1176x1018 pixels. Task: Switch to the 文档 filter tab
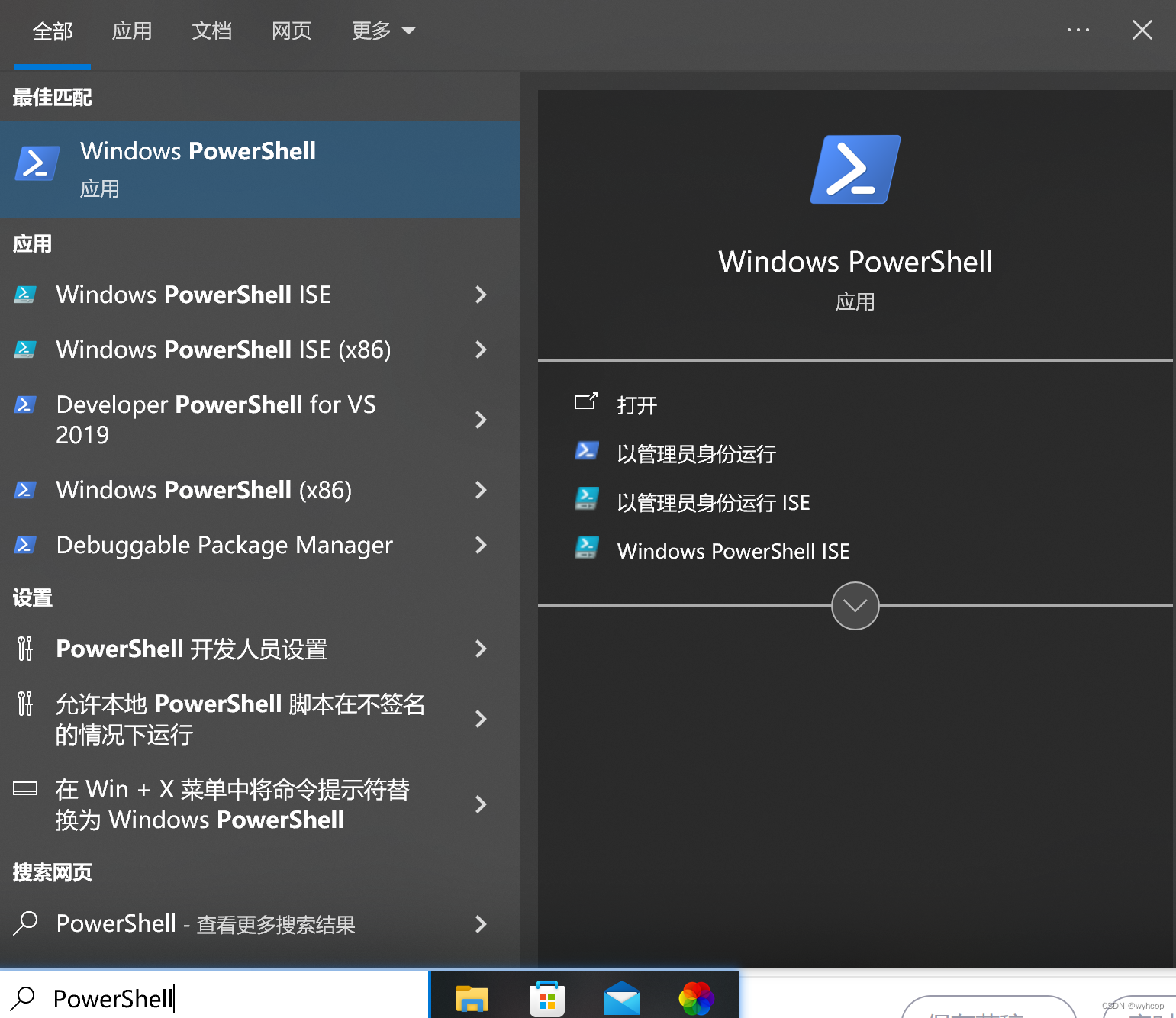coord(212,31)
